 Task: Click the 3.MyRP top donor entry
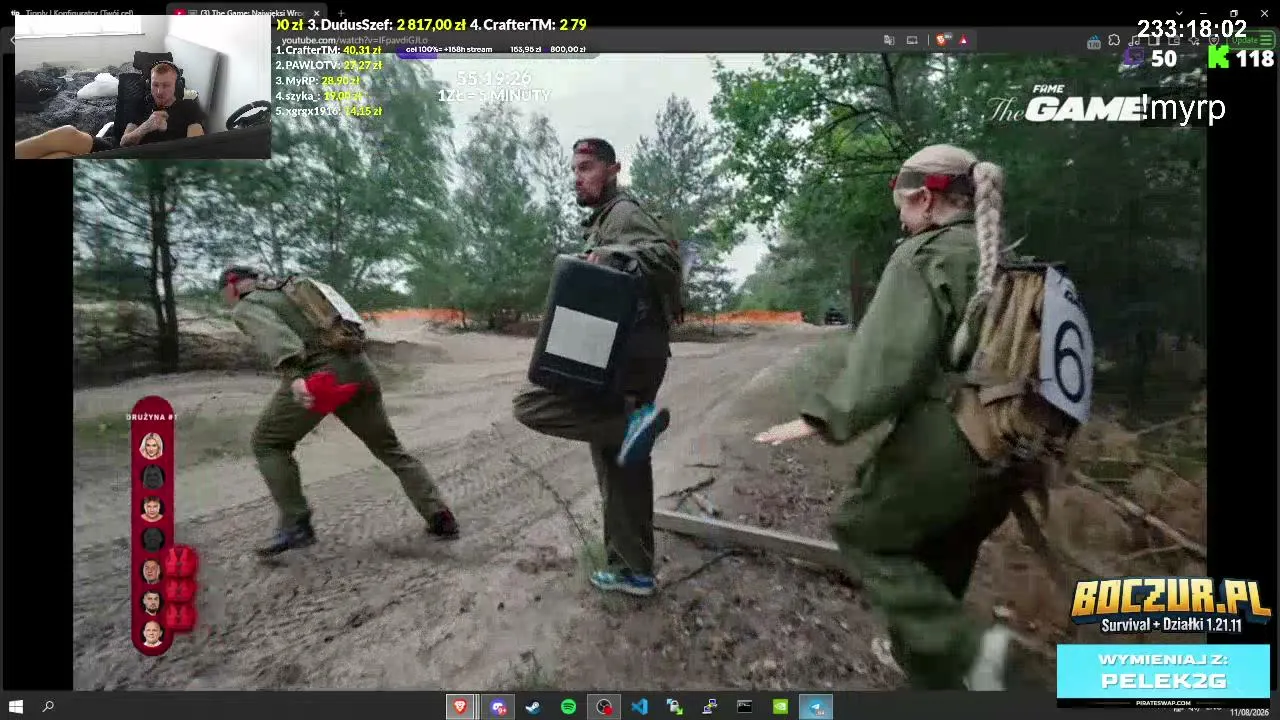pyautogui.click(x=317, y=80)
